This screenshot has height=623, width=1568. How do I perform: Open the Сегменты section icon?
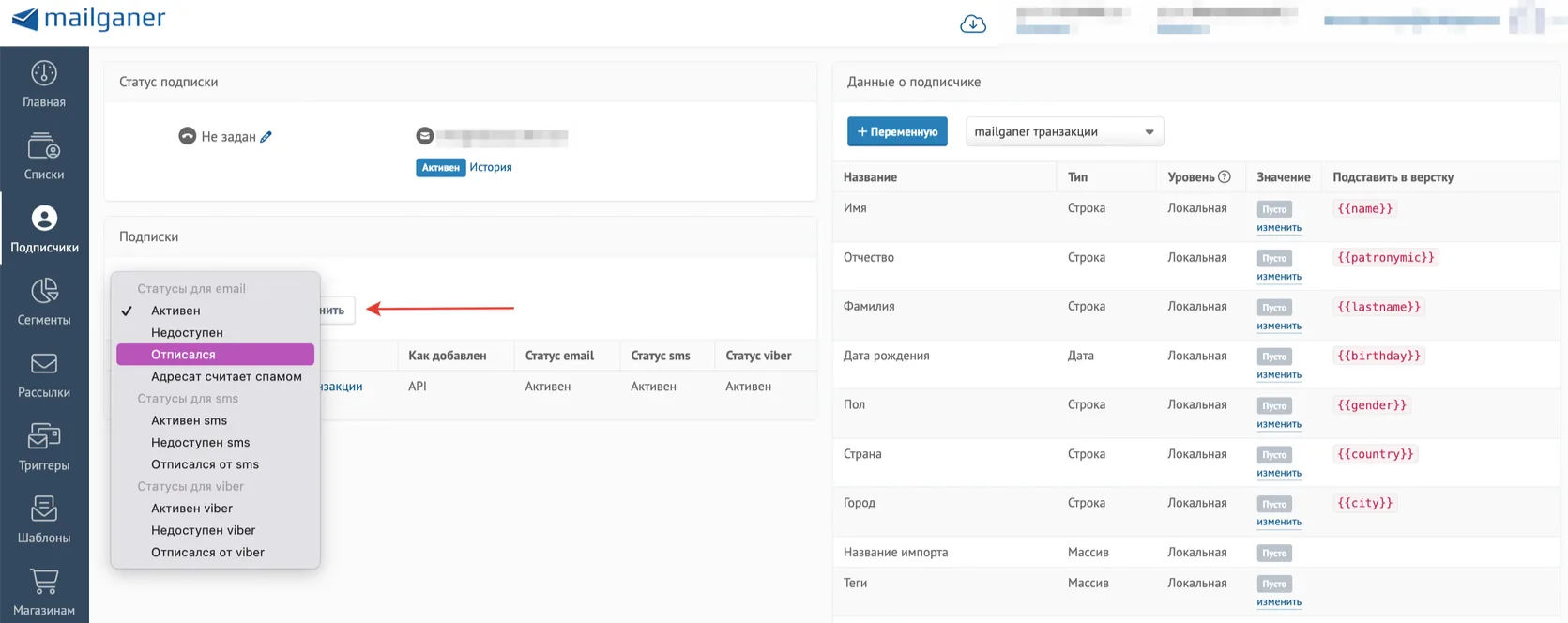click(x=44, y=291)
